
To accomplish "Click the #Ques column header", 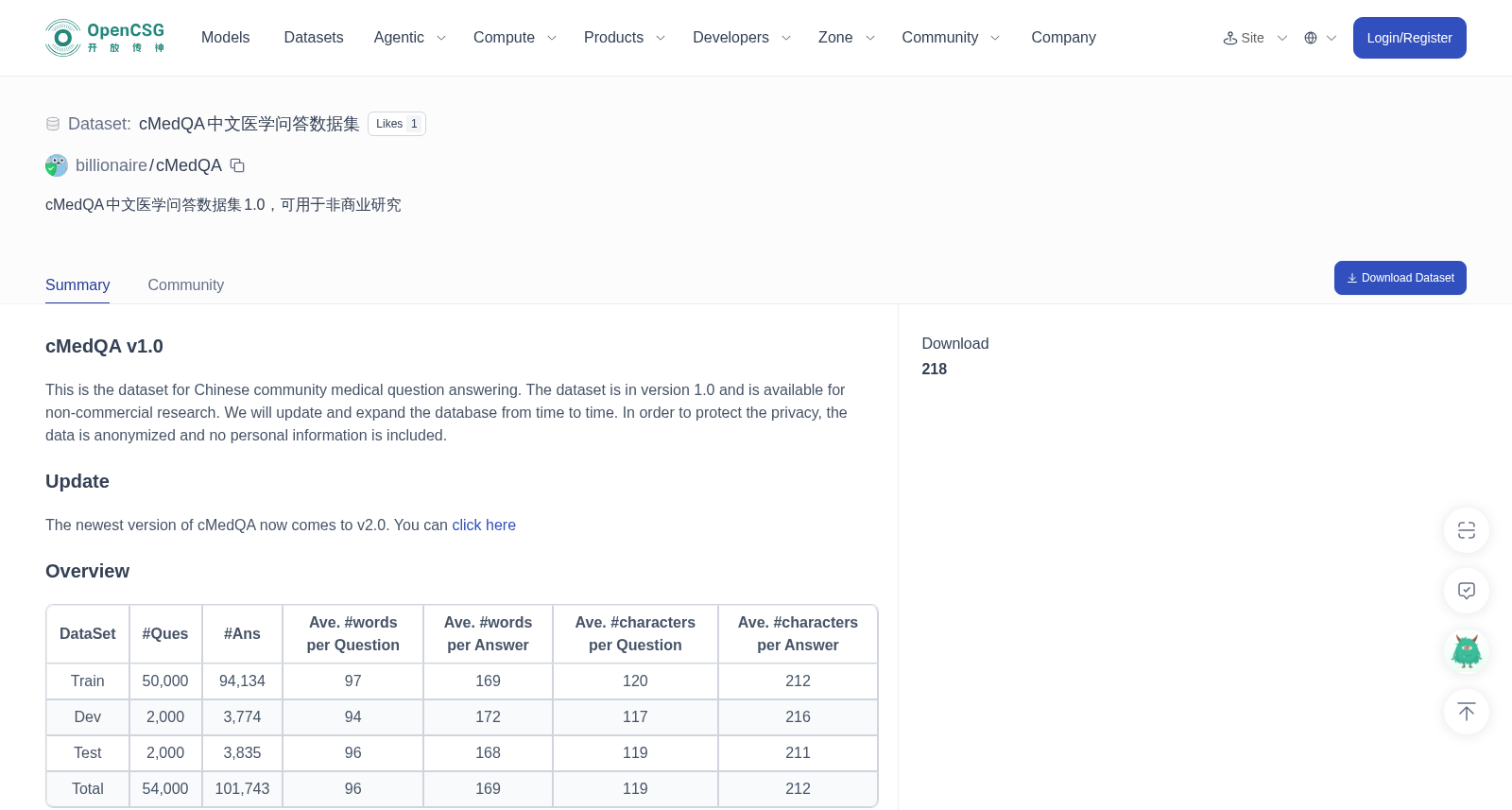I will pyautogui.click(x=165, y=634).
